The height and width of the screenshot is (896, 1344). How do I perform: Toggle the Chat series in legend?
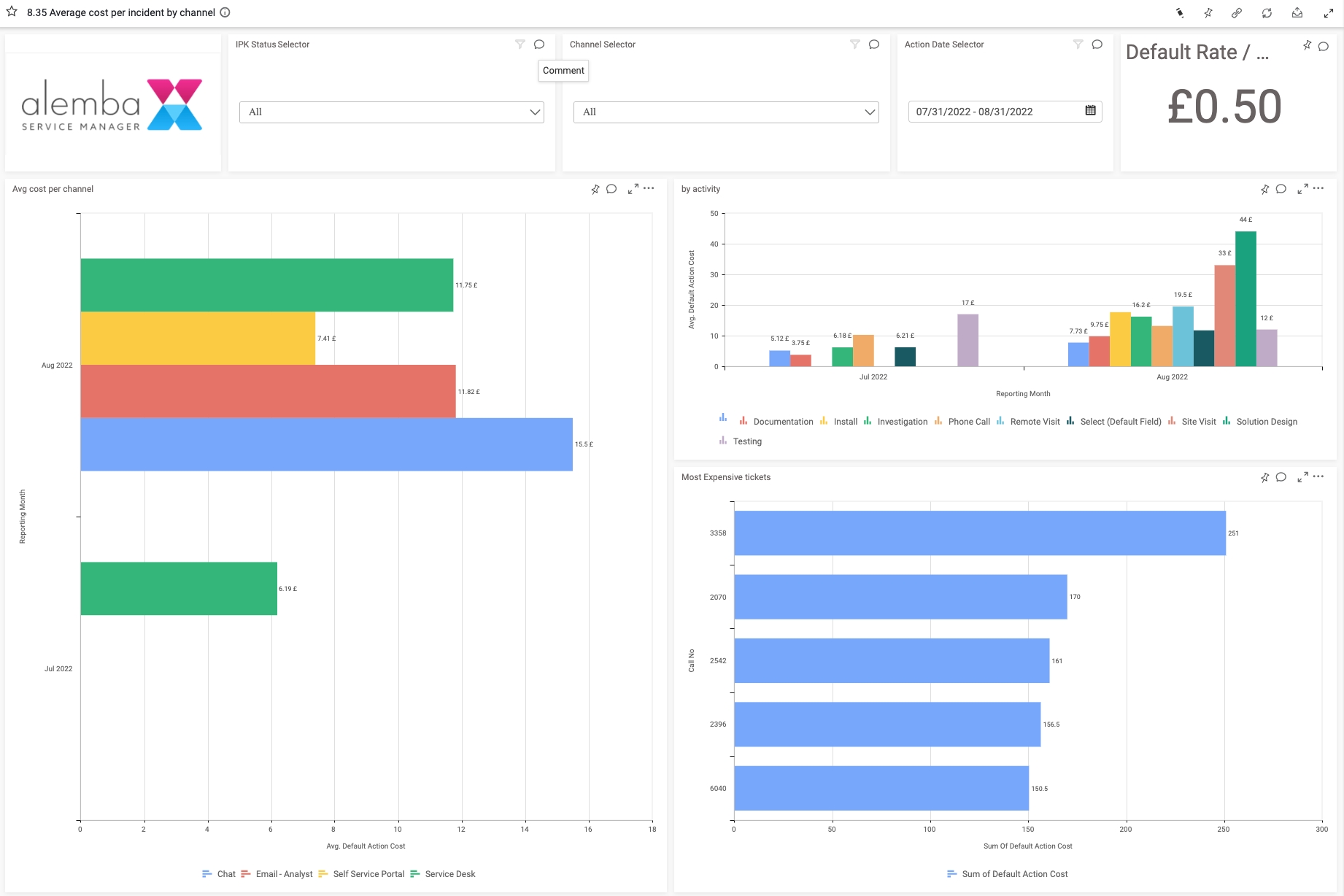pos(219,874)
